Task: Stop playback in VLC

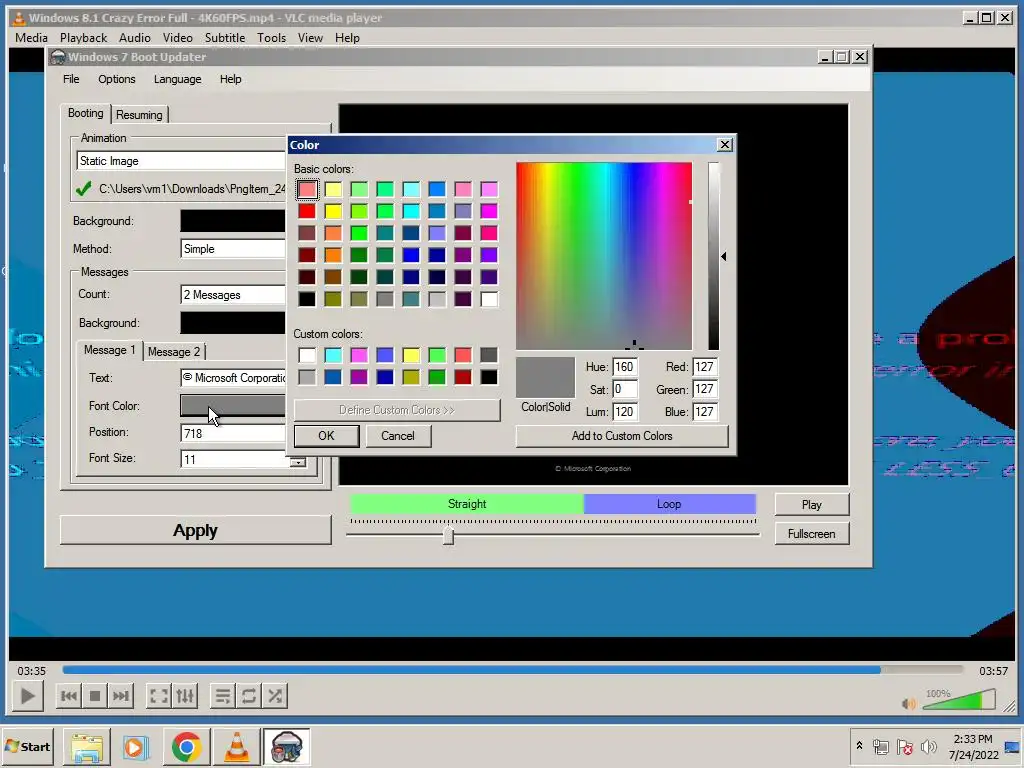Action: (x=95, y=696)
